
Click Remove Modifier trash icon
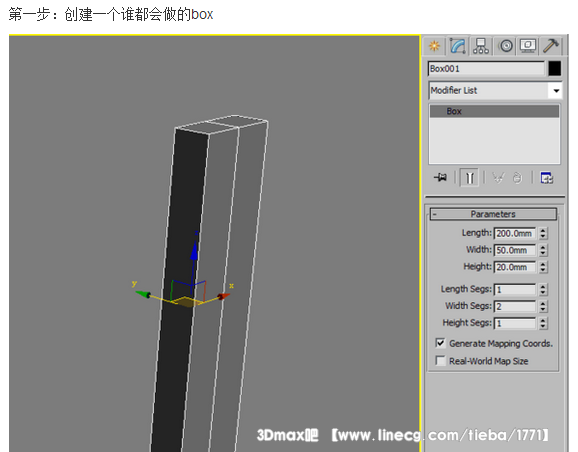pos(518,178)
